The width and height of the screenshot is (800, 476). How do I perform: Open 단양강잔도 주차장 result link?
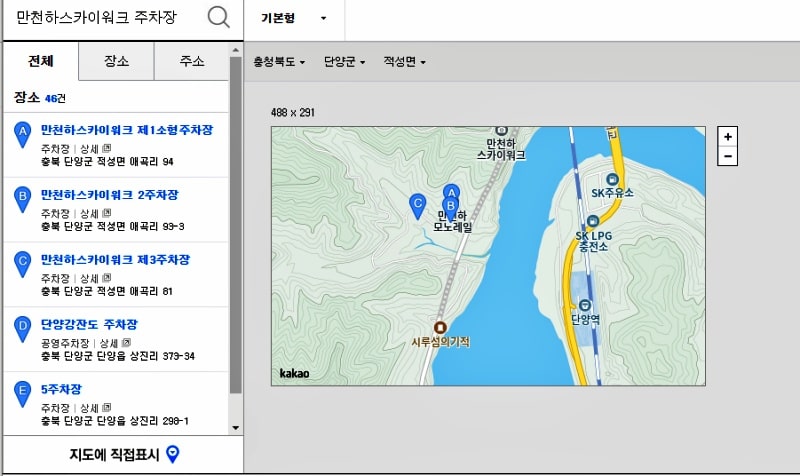click(x=89, y=324)
